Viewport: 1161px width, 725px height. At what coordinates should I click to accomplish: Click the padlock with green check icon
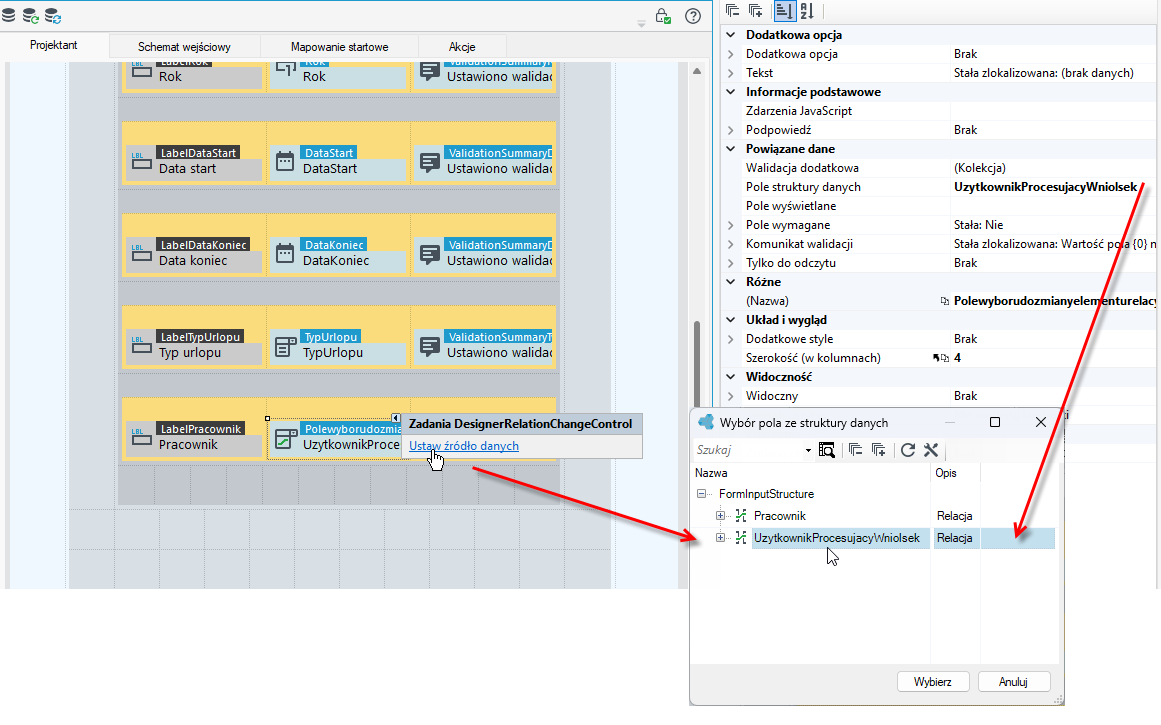(x=663, y=16)
